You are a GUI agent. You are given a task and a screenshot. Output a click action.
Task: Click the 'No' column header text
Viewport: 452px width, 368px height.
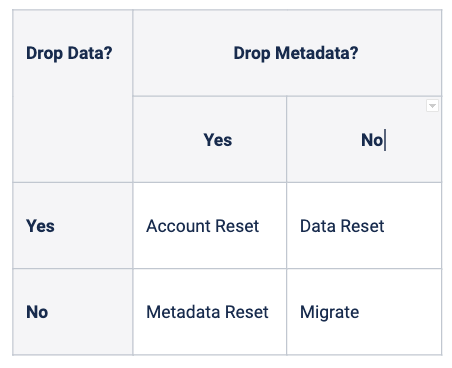[372, 140]
